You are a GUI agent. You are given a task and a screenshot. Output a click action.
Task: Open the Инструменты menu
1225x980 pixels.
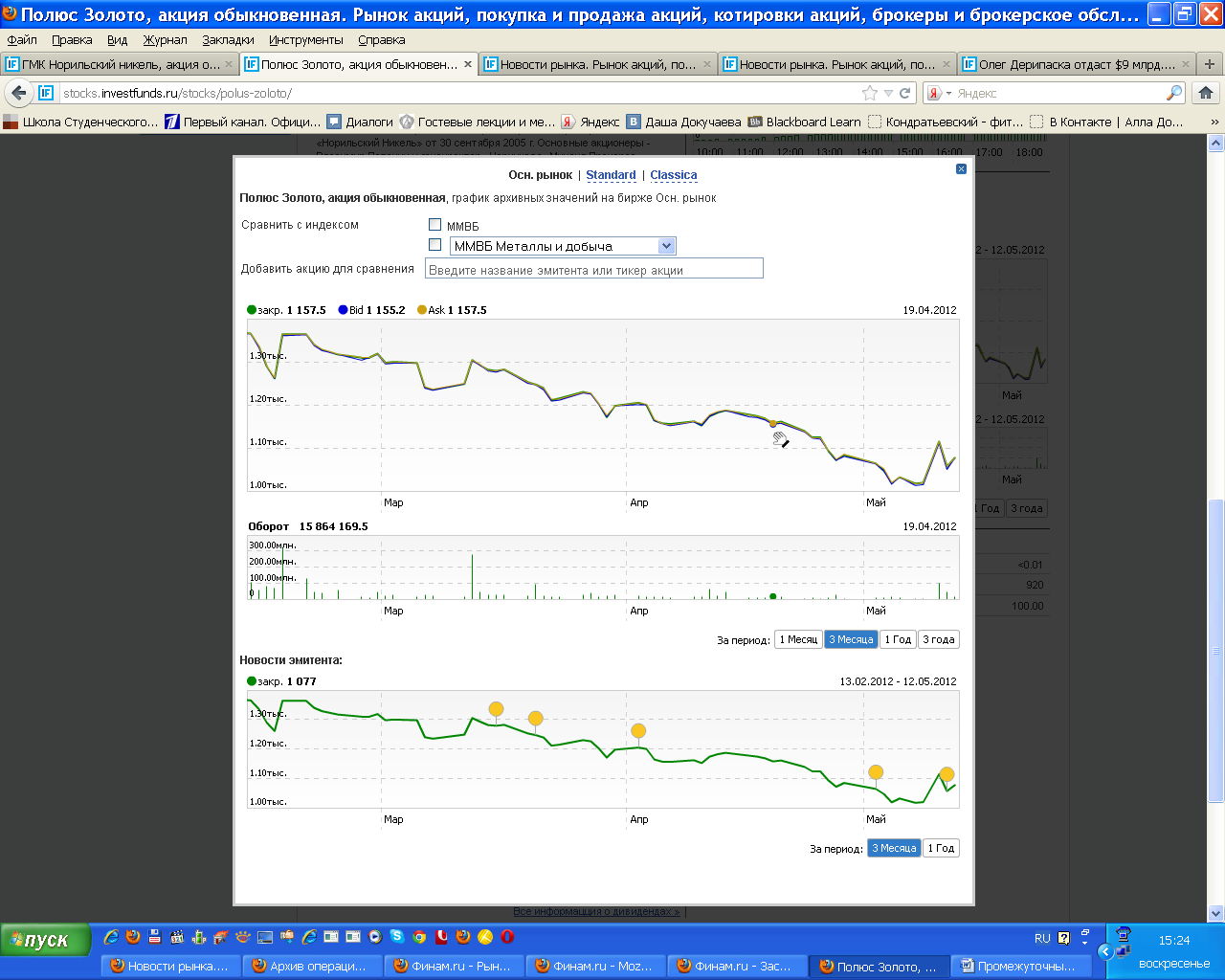pyautogui.click(x=306, y=40)
